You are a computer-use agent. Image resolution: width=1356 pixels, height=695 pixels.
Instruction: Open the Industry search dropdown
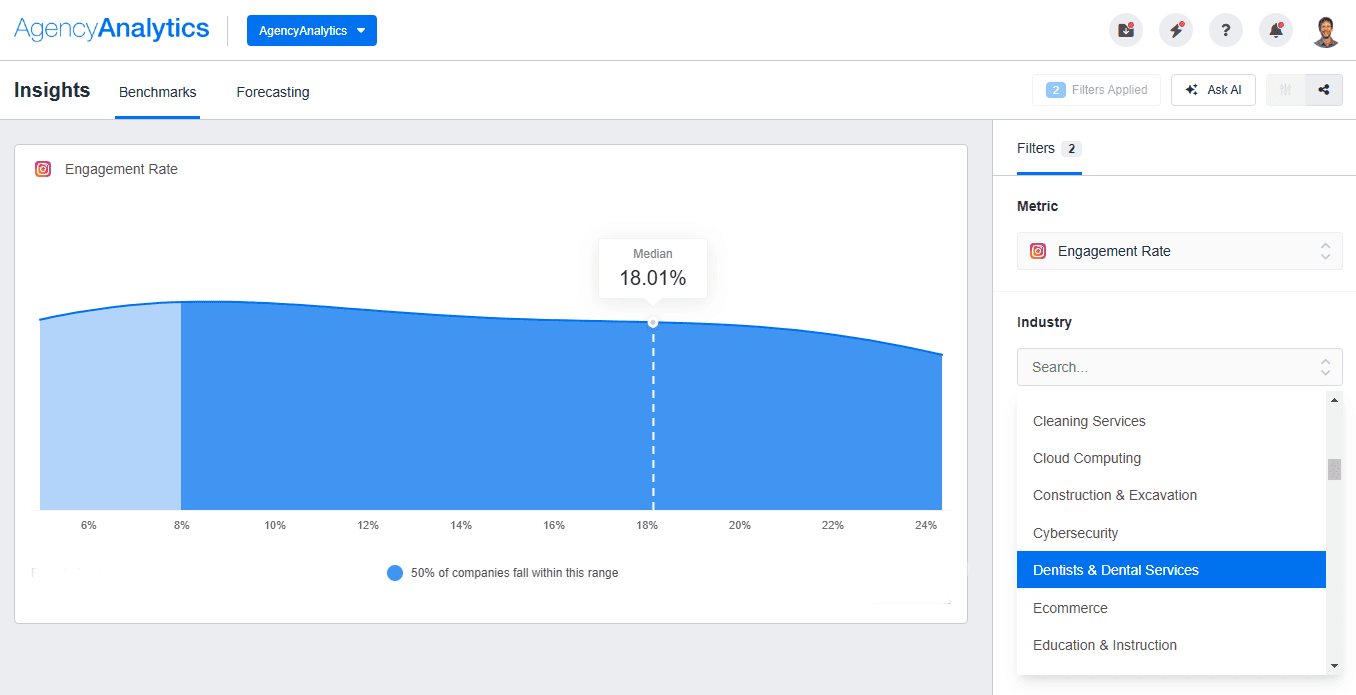(x=1179, y=367)
